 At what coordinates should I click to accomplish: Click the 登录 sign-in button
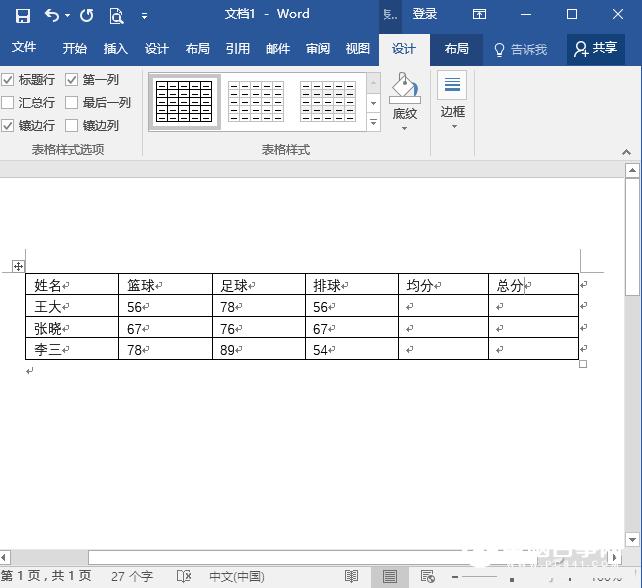(x=425, y=14)
